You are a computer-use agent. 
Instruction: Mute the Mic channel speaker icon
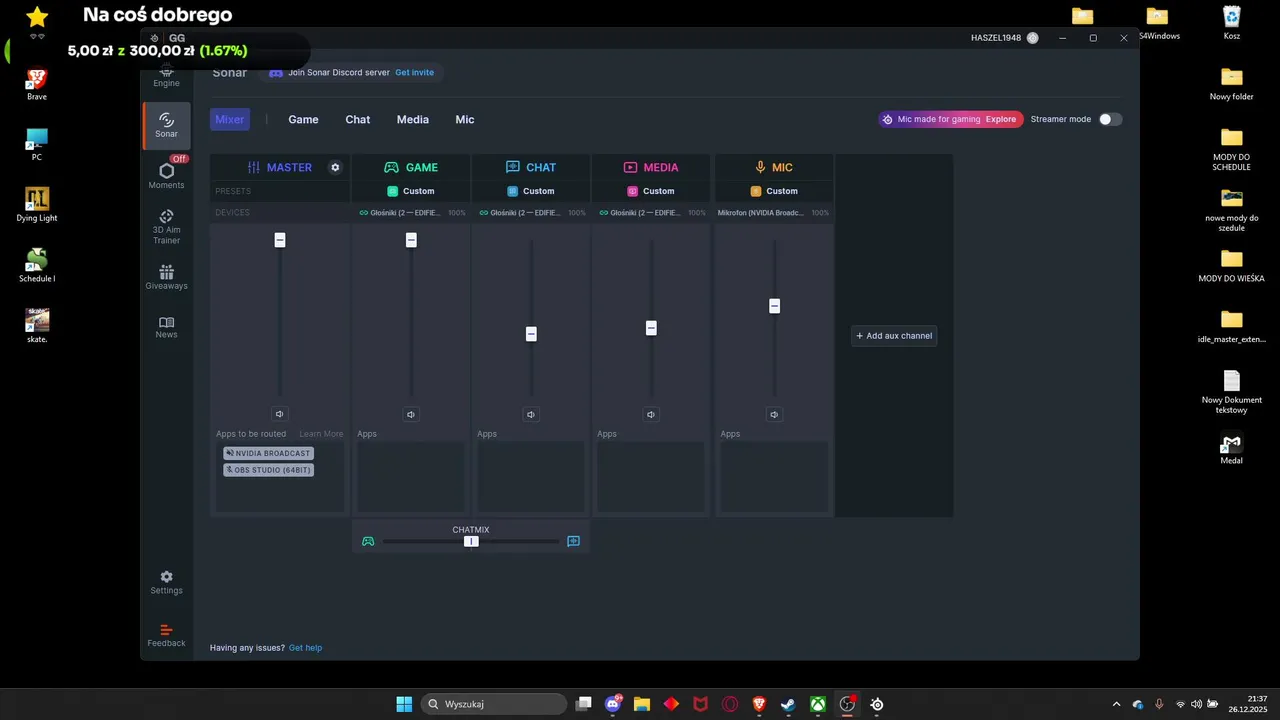pyautogui.click(x=774, y=414)
